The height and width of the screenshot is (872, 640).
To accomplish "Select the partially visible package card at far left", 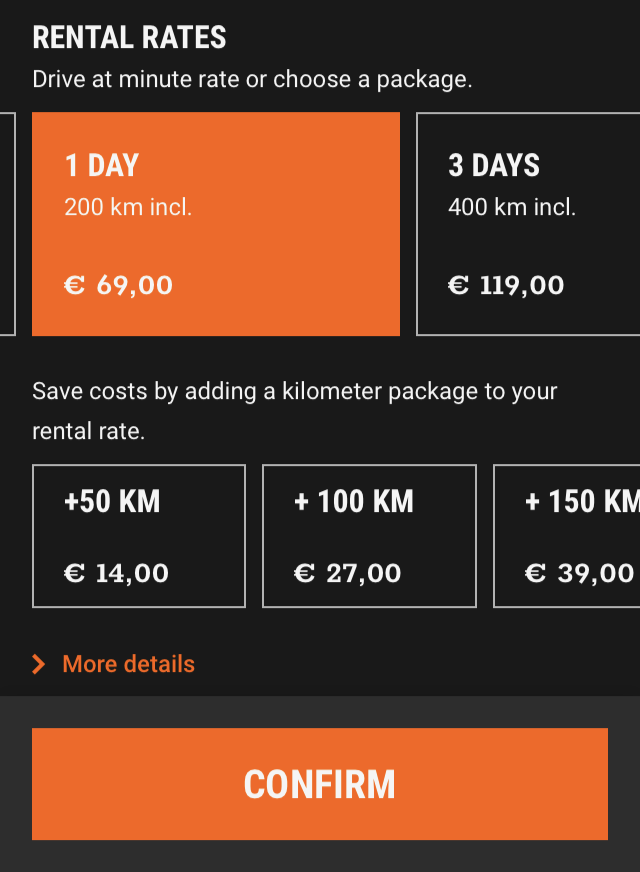I will [7, 224].
